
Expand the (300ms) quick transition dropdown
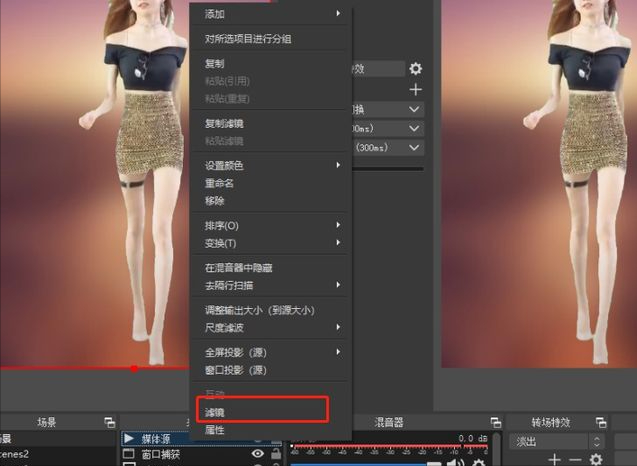[x=414, y=147]
